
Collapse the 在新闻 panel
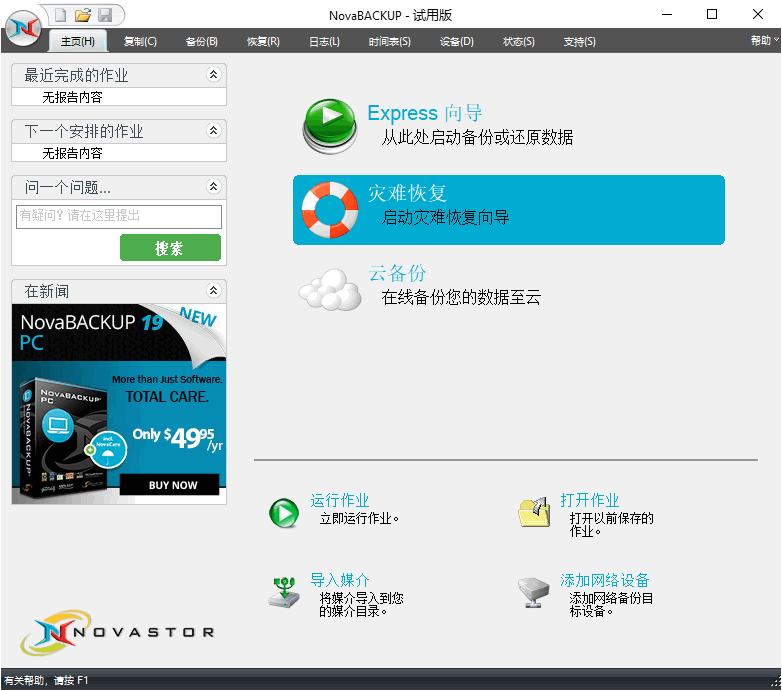[x=213, y=291]
